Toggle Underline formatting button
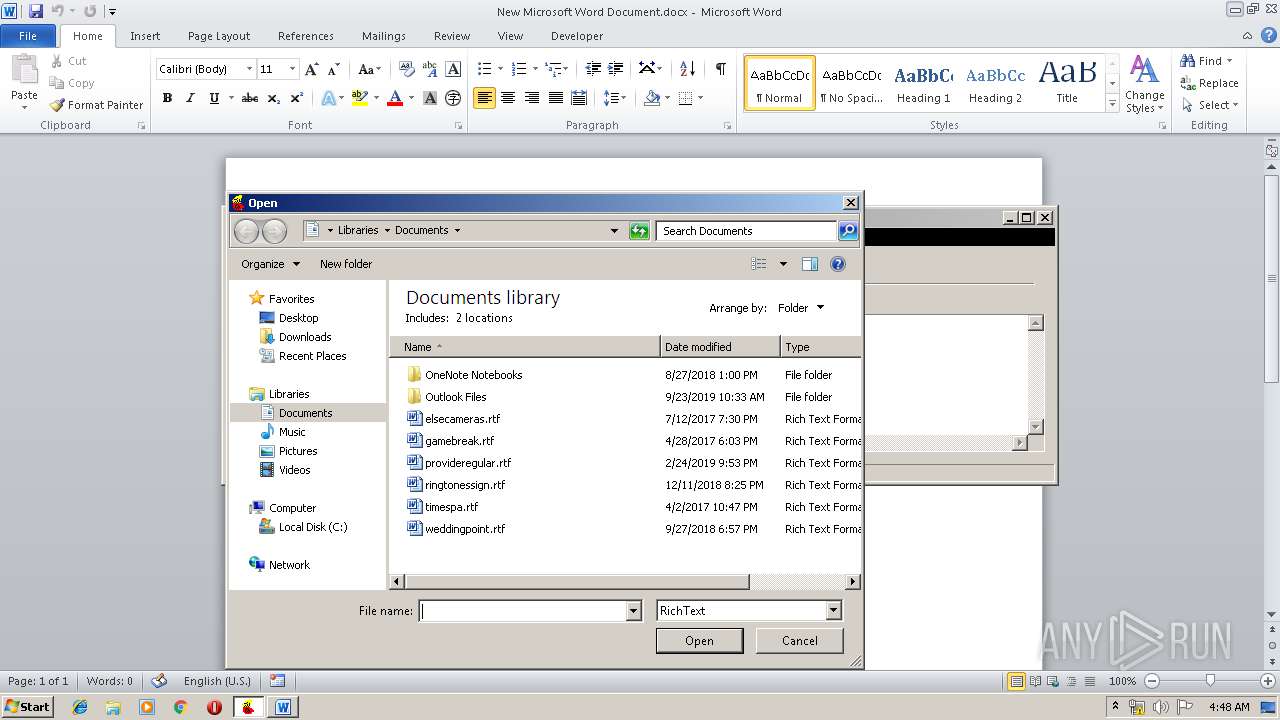The height and width of the screenshot is (720, 1280). pyautogui.click(x=214, y=98)
